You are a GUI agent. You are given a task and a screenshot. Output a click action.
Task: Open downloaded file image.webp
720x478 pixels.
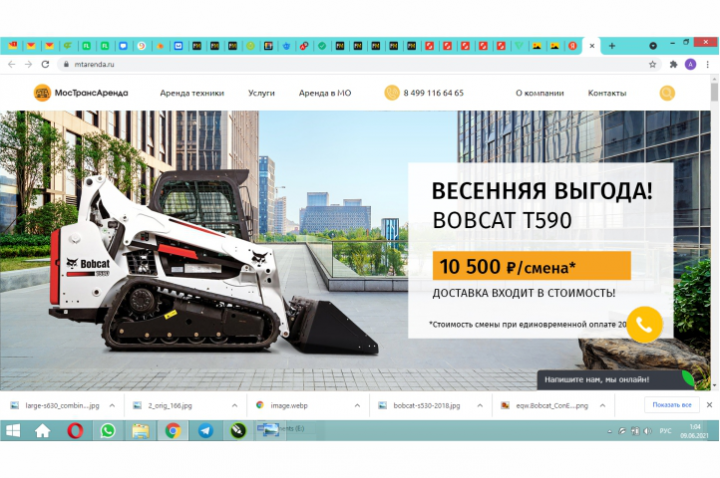[282, 405]
